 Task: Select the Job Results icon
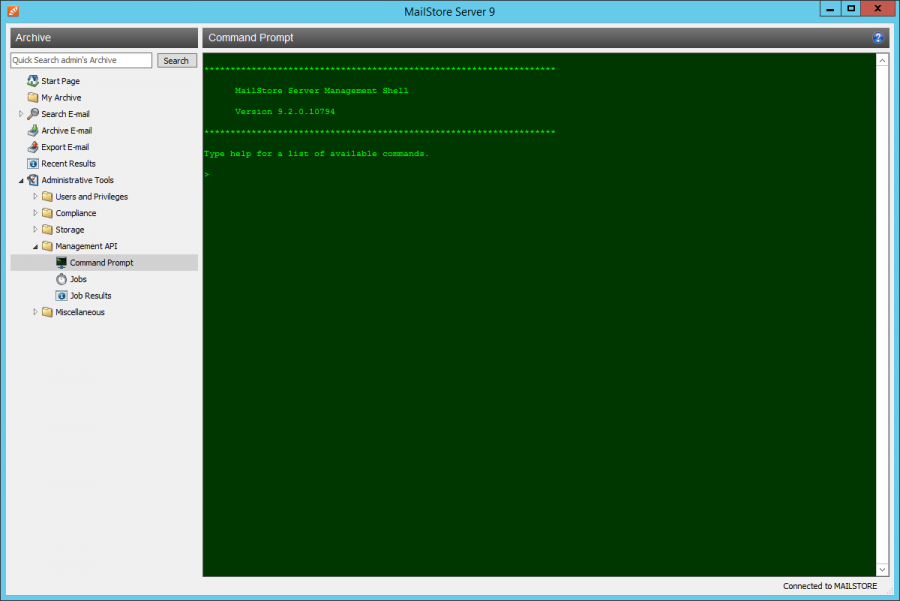pyautogui.click(x=61, y=296)
